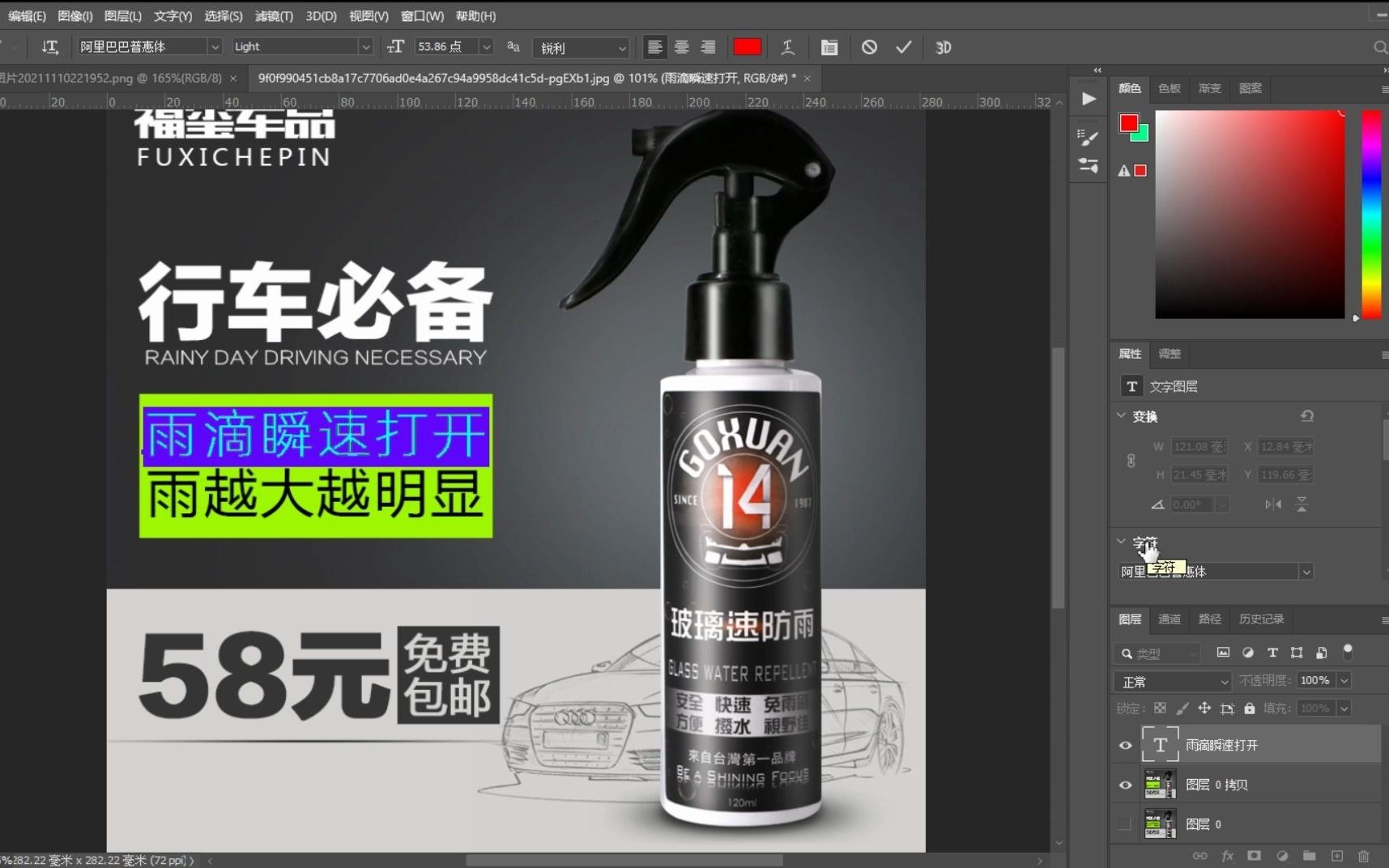Viewport: 1389px width, 868px height.
Task: Commit current text edits with checkmark
Action: click(x=904, y=47)
